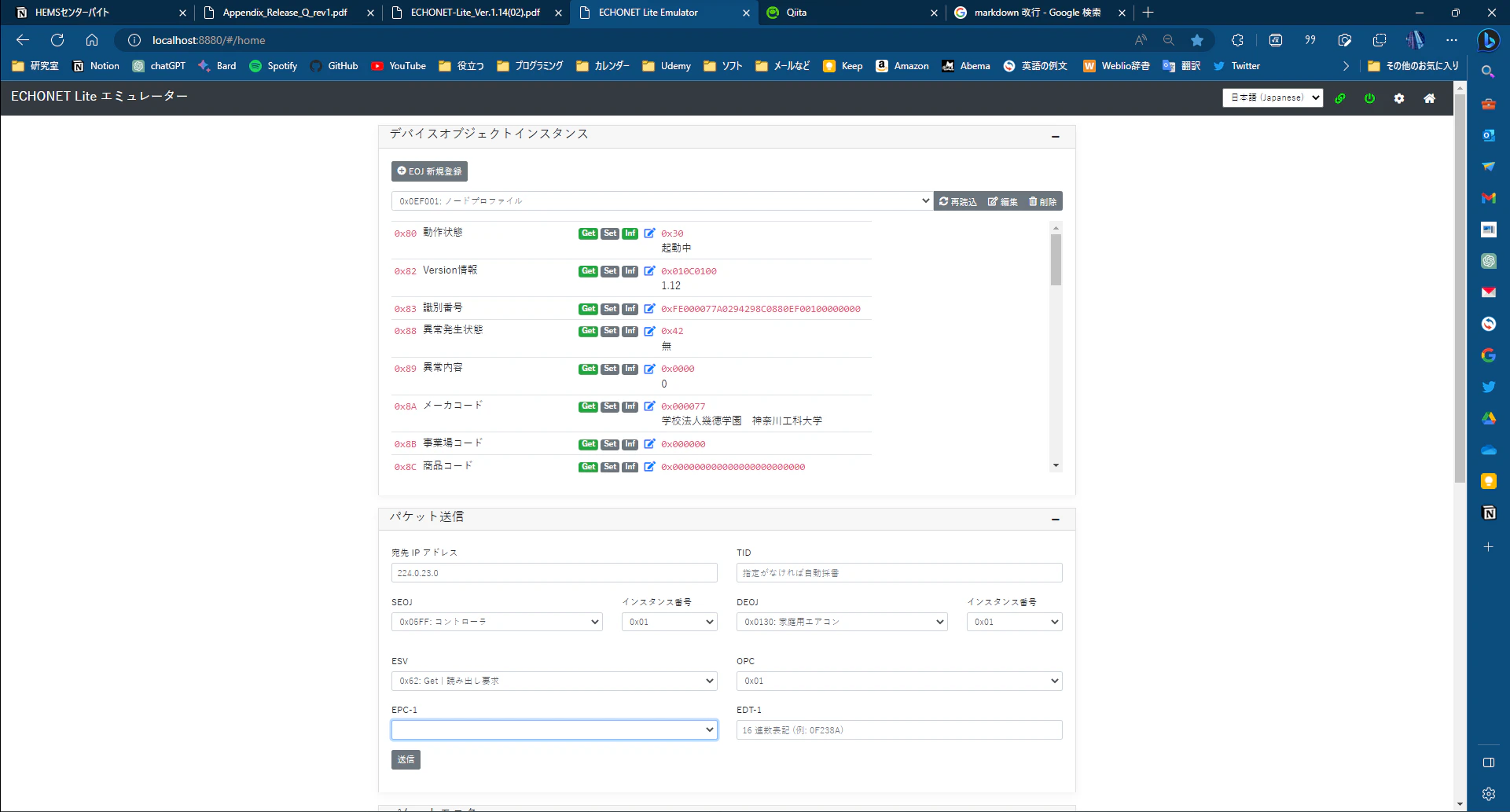Viewport: 1510px width, 812px height.
Task: Toggle Set flag for 0x82 Version情報
Action: [610, 271]
